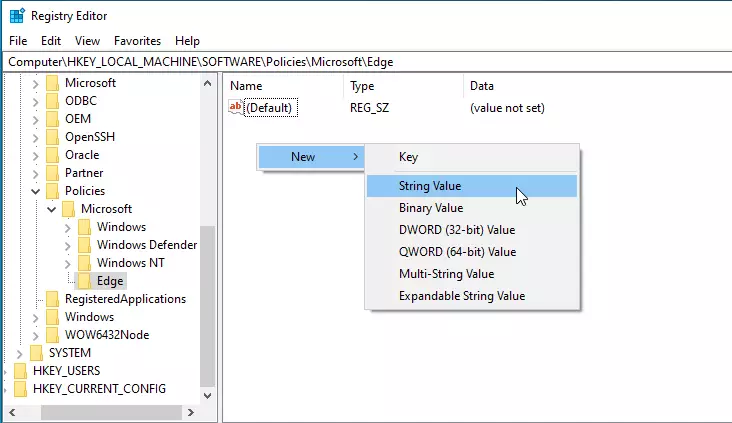Click the Partner folder icon

(x=53, y=173)
